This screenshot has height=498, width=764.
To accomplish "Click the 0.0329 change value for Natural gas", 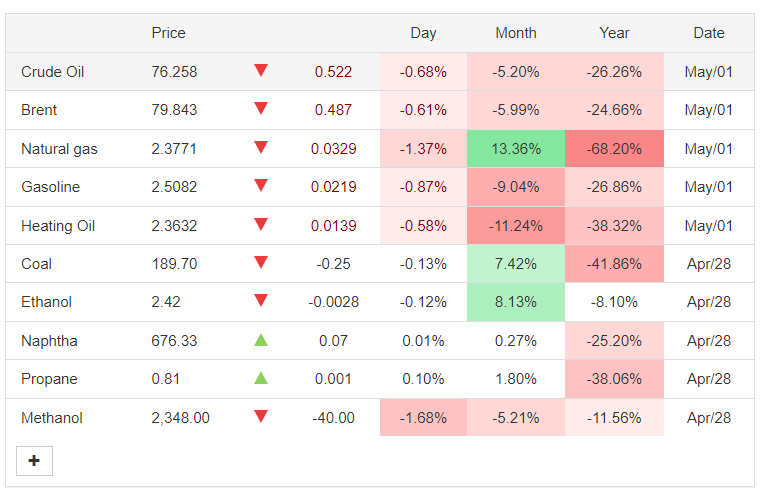I will click(333, 149).
